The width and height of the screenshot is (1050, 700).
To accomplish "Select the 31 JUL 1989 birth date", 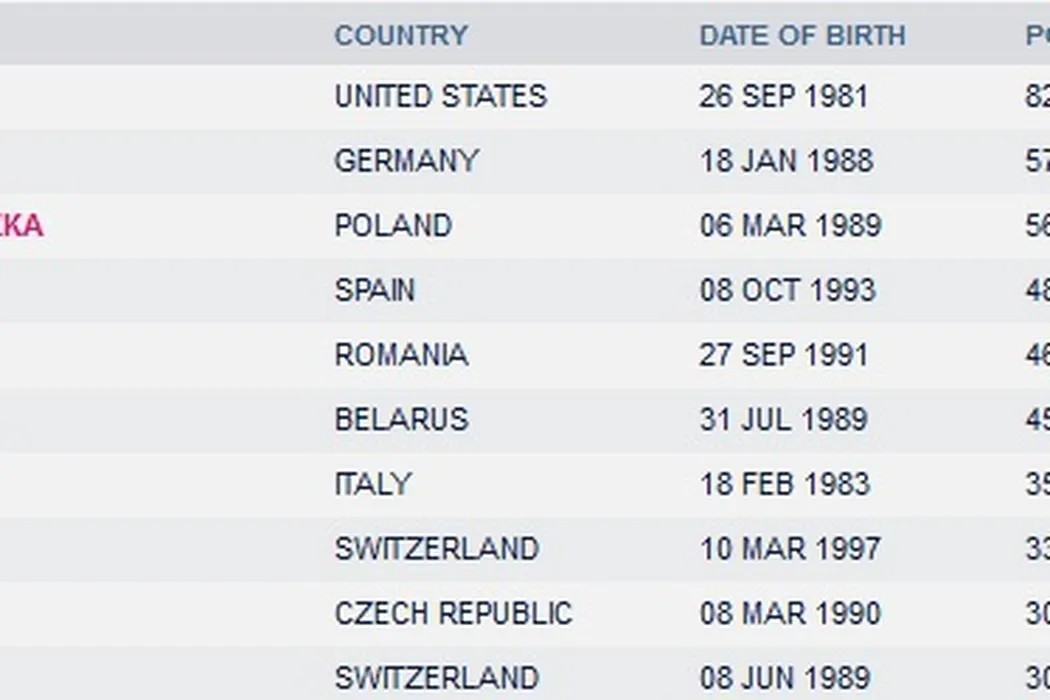I will point(783,419).
